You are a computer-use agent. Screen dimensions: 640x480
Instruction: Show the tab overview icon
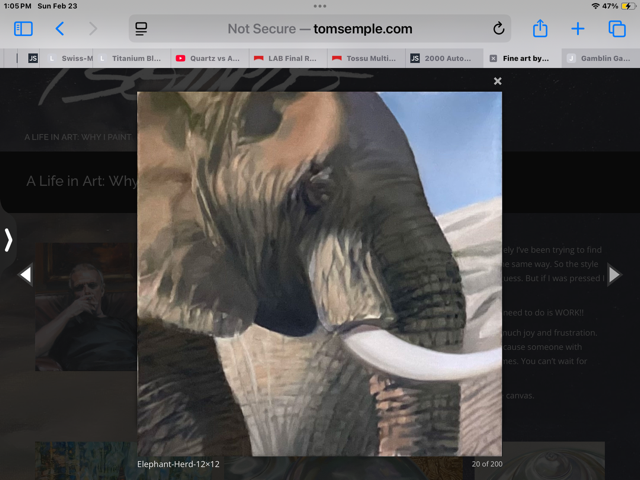[x=617, y=29]
